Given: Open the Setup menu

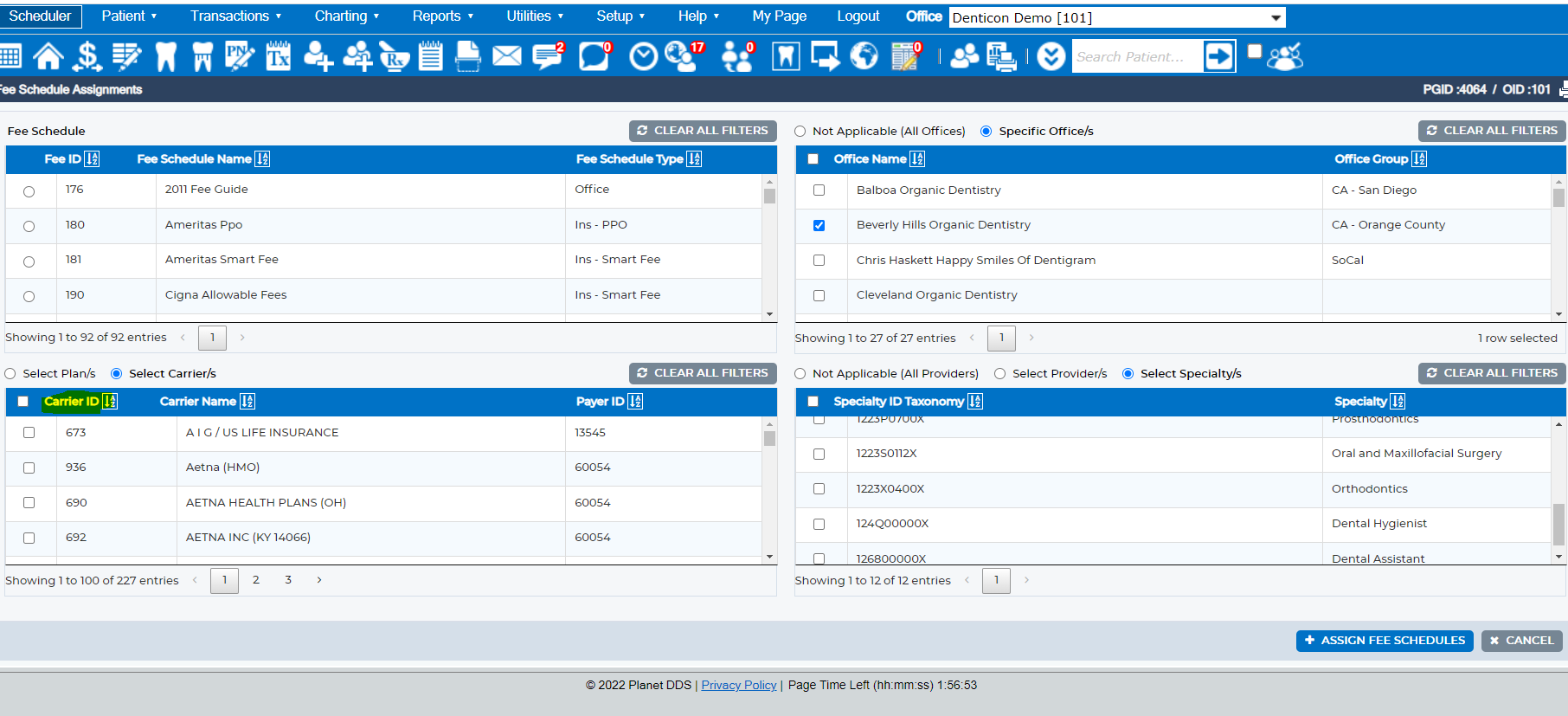Looking at the screenshot, I should 620,16.
